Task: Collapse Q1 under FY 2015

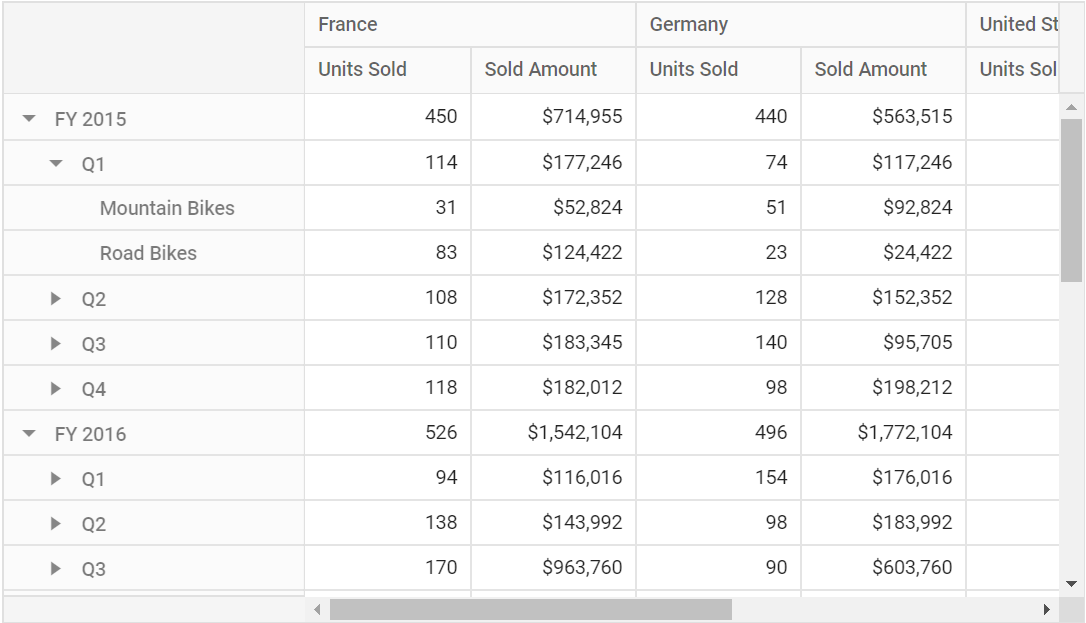Action: pyautogui.click(x=56, y=163)
